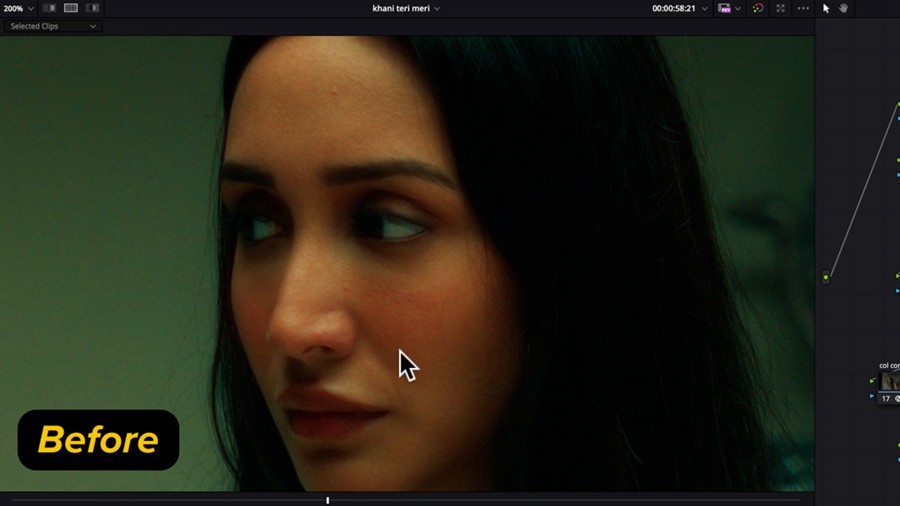Screen dimensions: 900x506
Task: Expand the bypass icon dropdown arrow
Action: click(x=738, y=8)
